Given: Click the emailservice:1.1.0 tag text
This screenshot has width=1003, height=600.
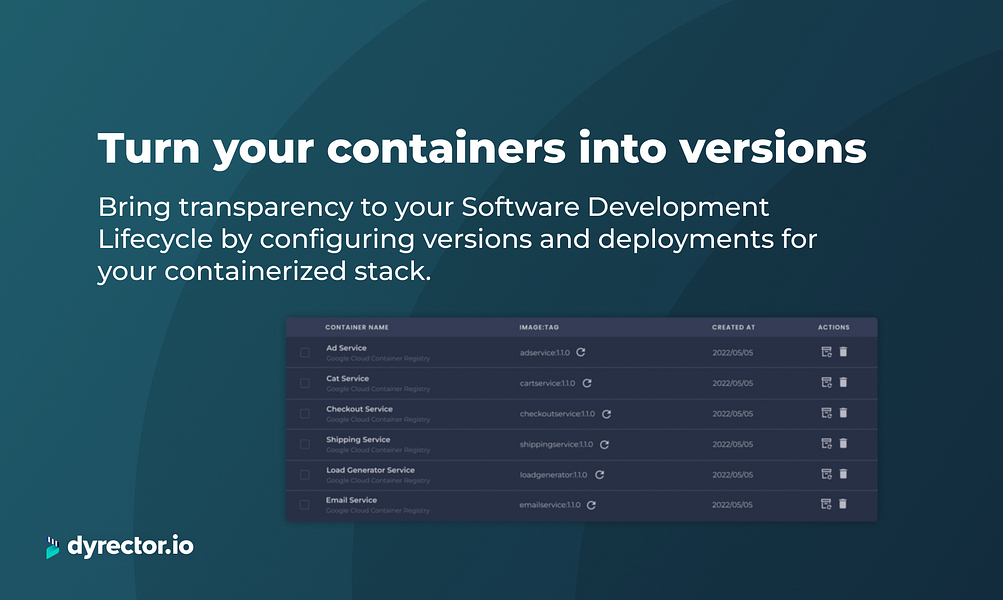Looking at the screenshot, I should click(550, 505).
